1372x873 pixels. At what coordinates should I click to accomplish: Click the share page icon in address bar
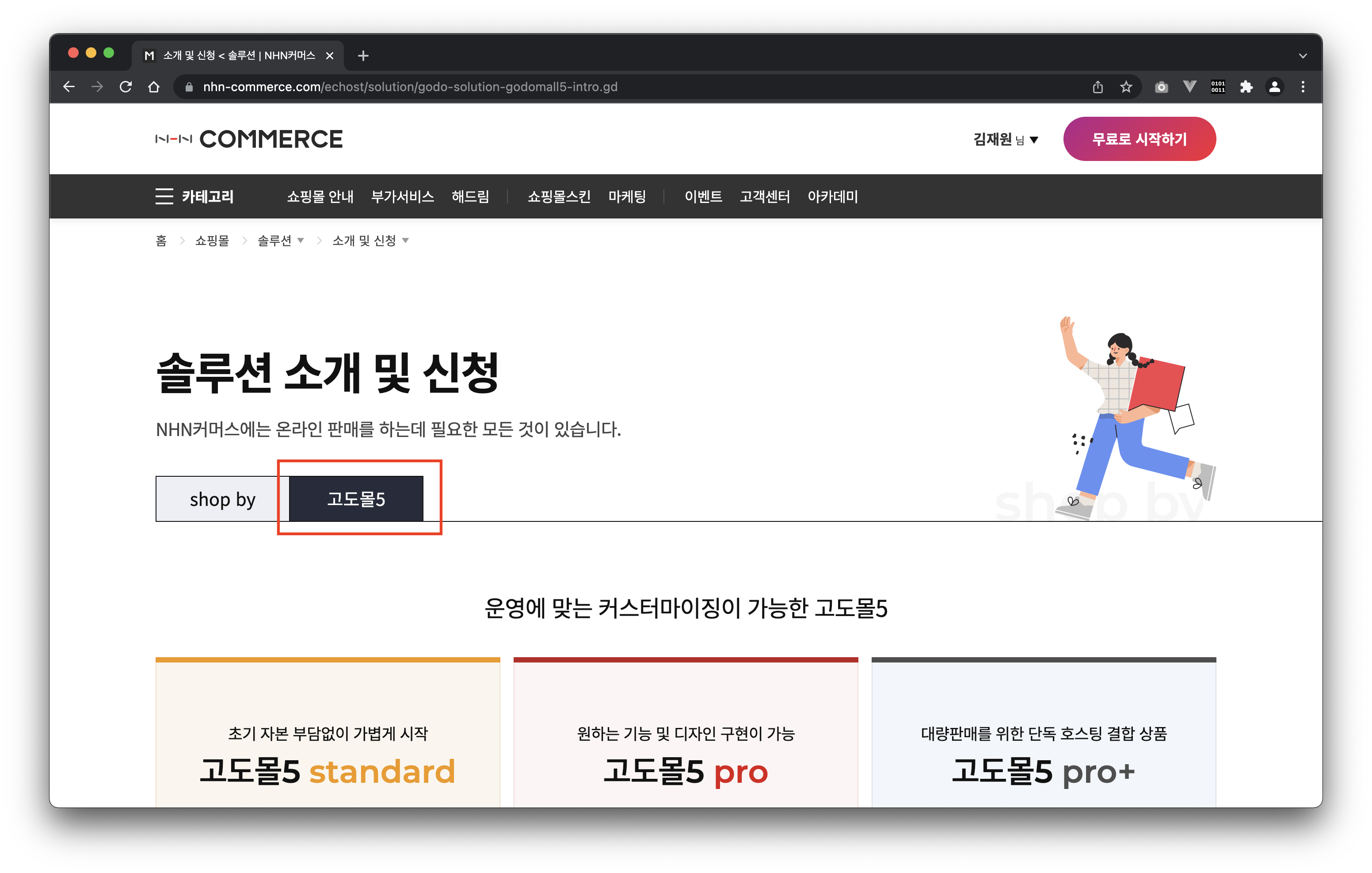tap(1098, 87)
